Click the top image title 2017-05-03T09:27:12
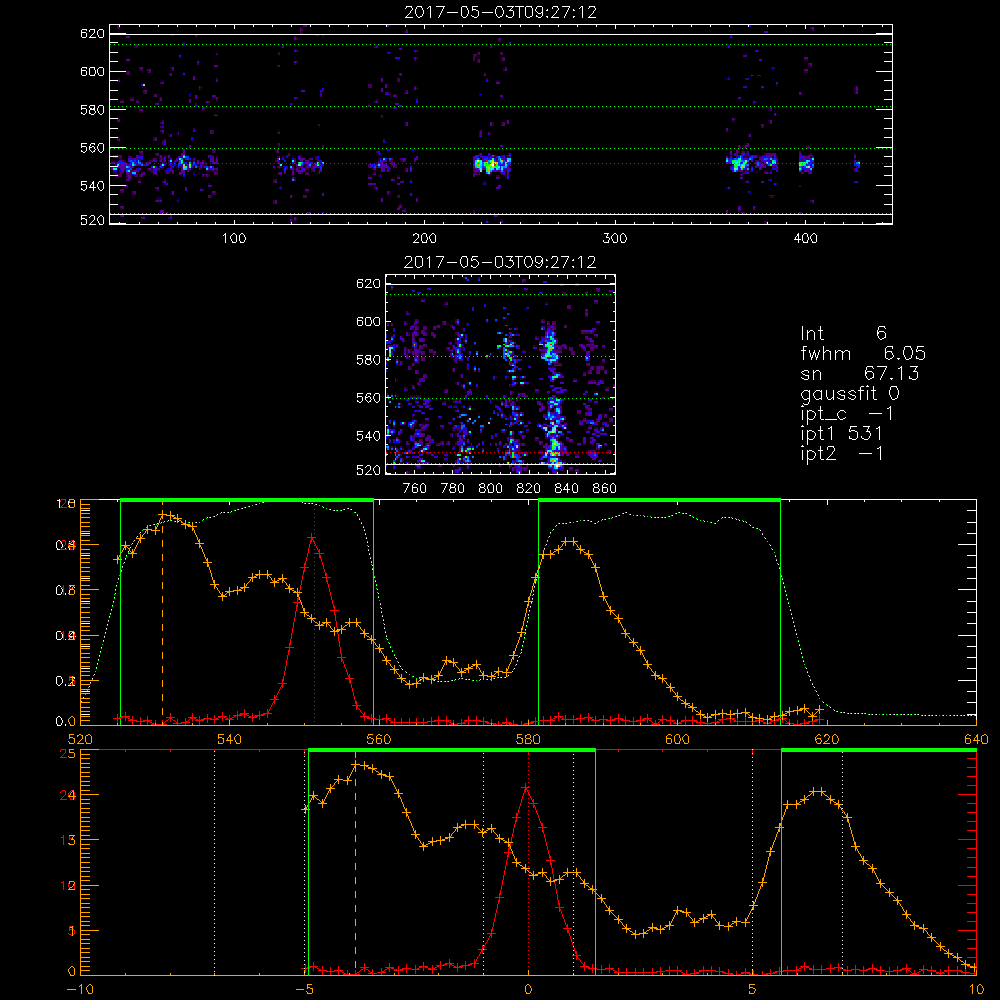This screenshot has width=1000, height=1000. point(500,12)
